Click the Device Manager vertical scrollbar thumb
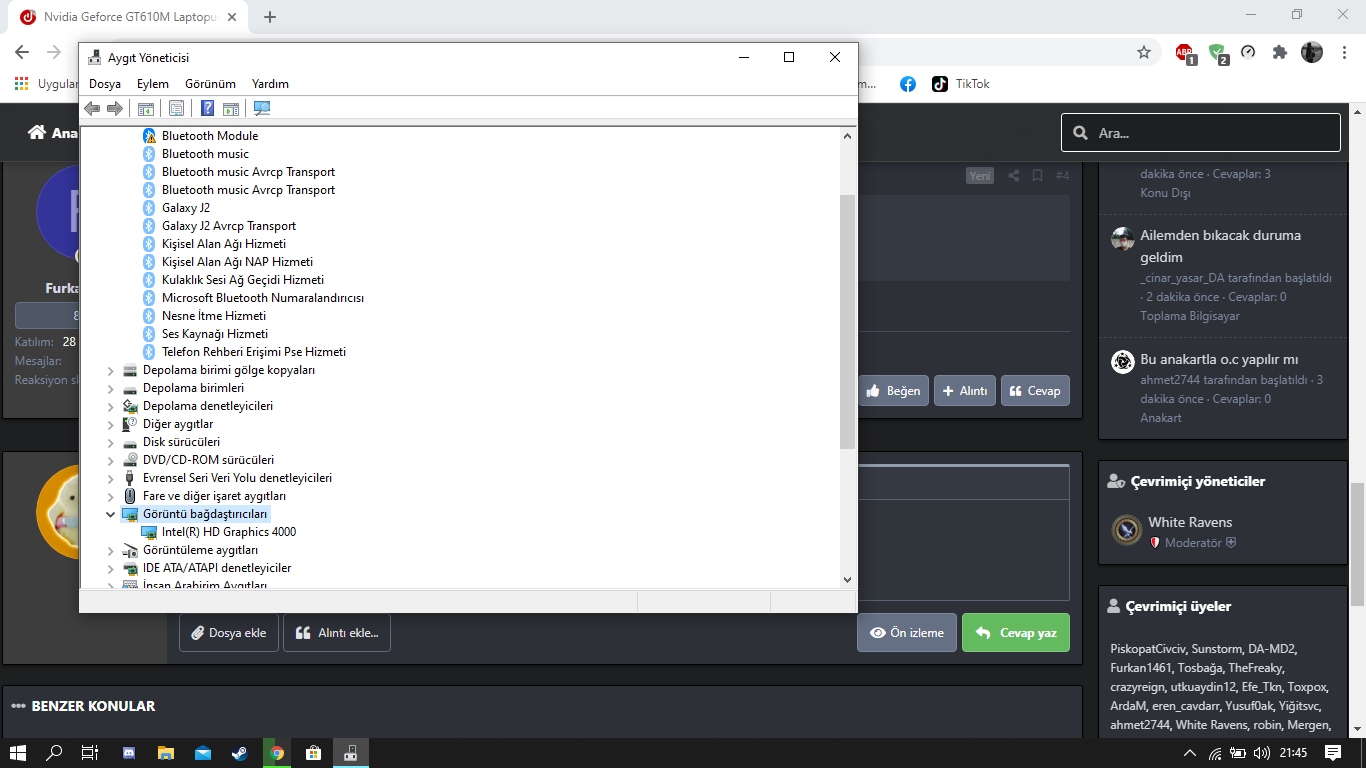This screenshot has height=768, width=1366. click(847, 322)
